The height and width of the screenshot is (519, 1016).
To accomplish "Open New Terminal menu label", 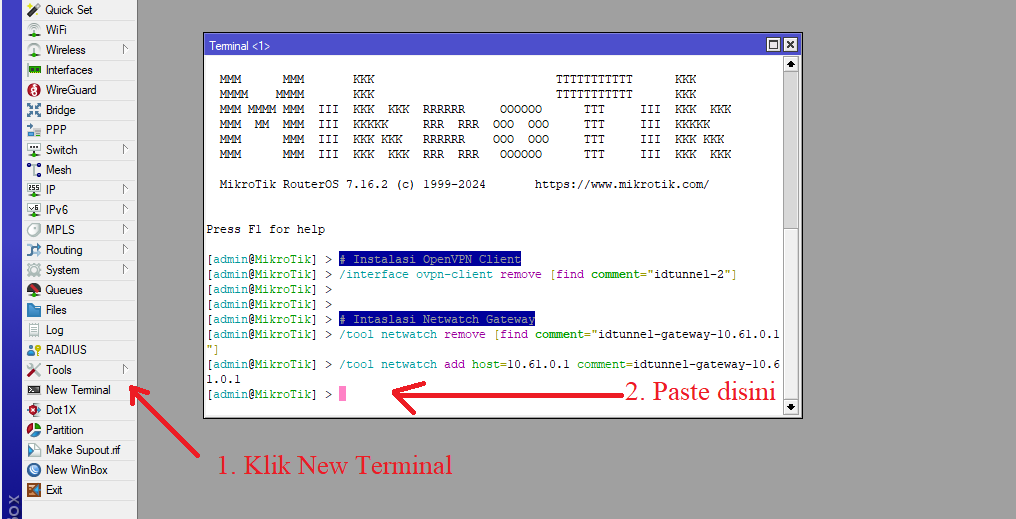I will 78,390.
